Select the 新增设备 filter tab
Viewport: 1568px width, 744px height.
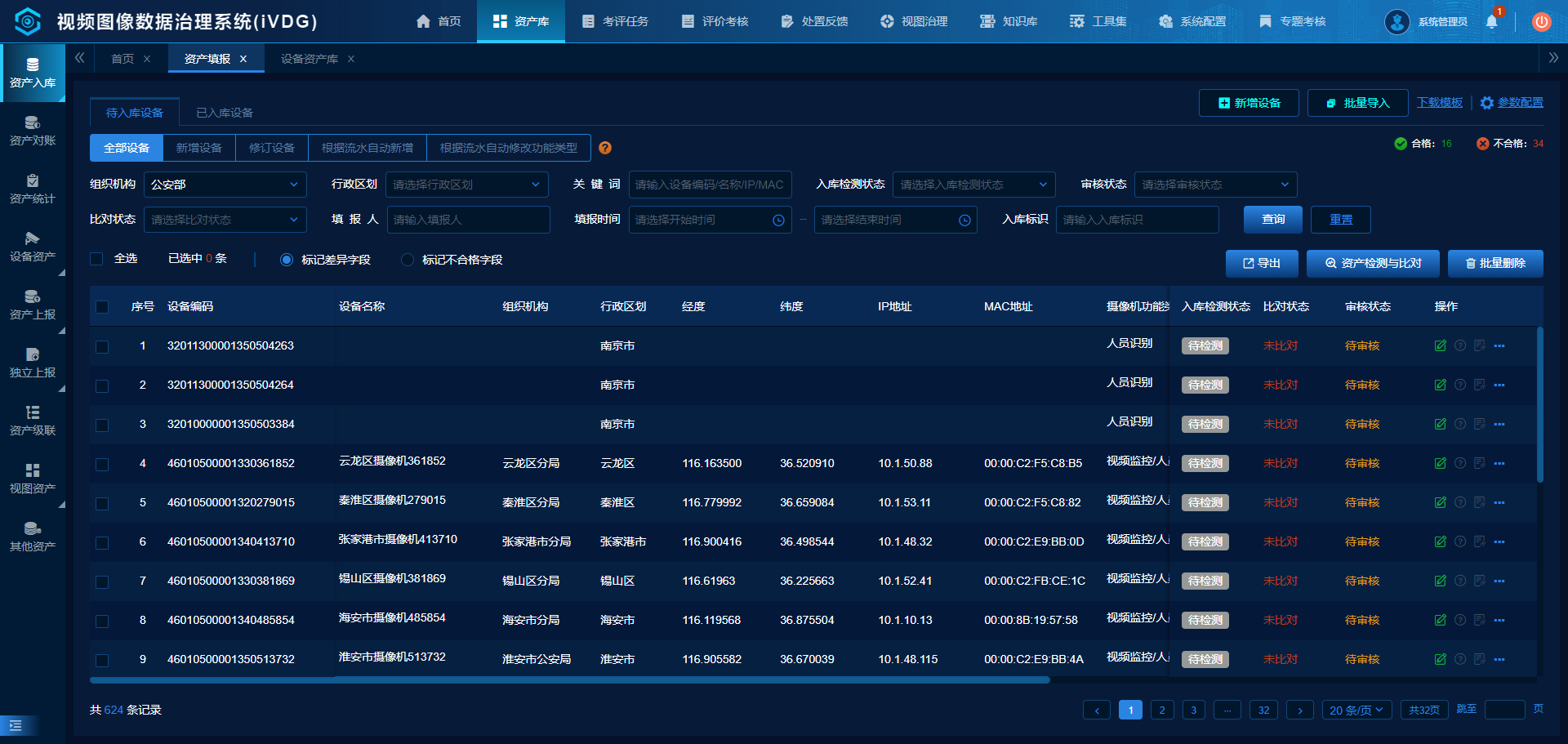point(199,148)
